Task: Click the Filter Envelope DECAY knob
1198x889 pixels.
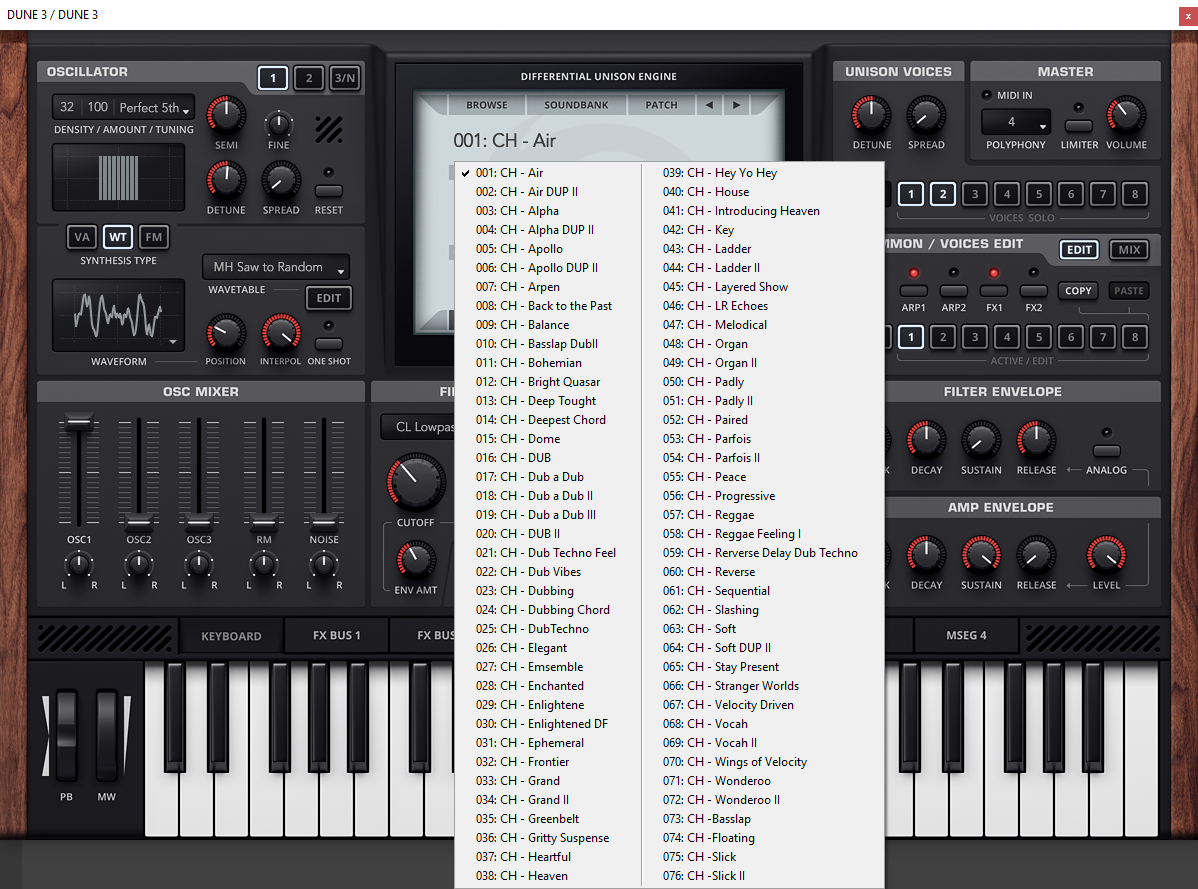Action: 926,440
